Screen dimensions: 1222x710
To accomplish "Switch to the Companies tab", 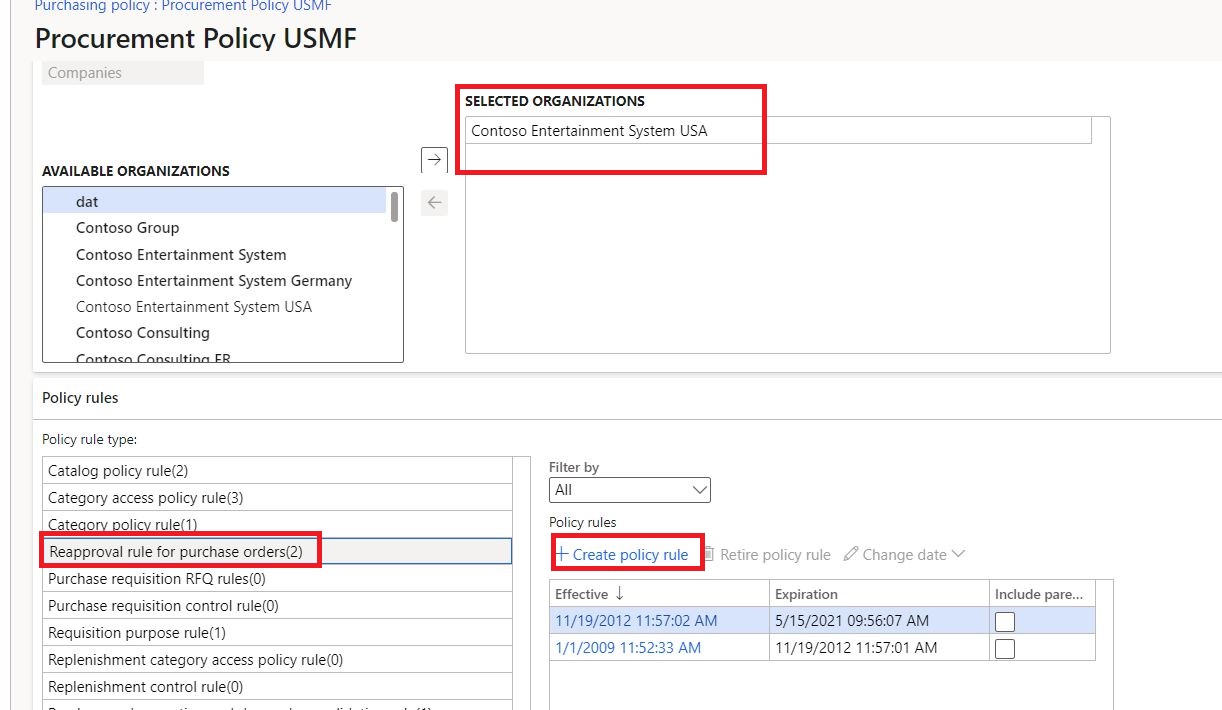I will click(84, 72).
